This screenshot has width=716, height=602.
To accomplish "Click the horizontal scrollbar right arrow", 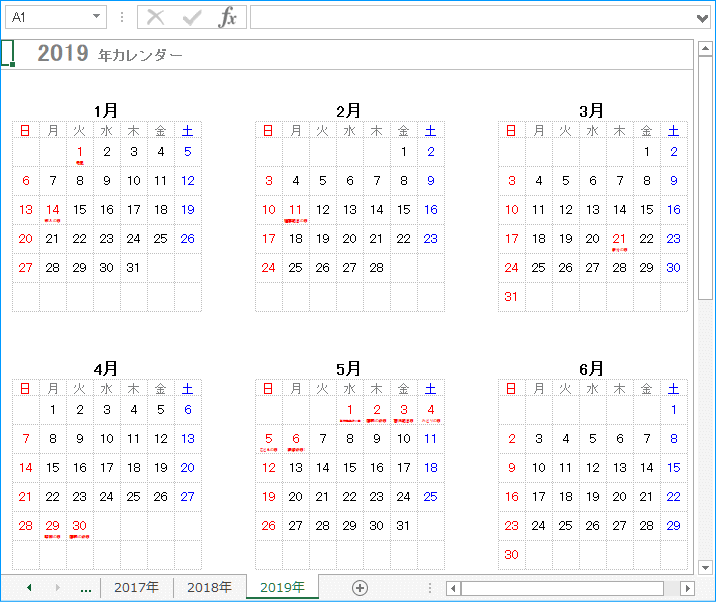I will pyautogui.click(x=687, y=588).
